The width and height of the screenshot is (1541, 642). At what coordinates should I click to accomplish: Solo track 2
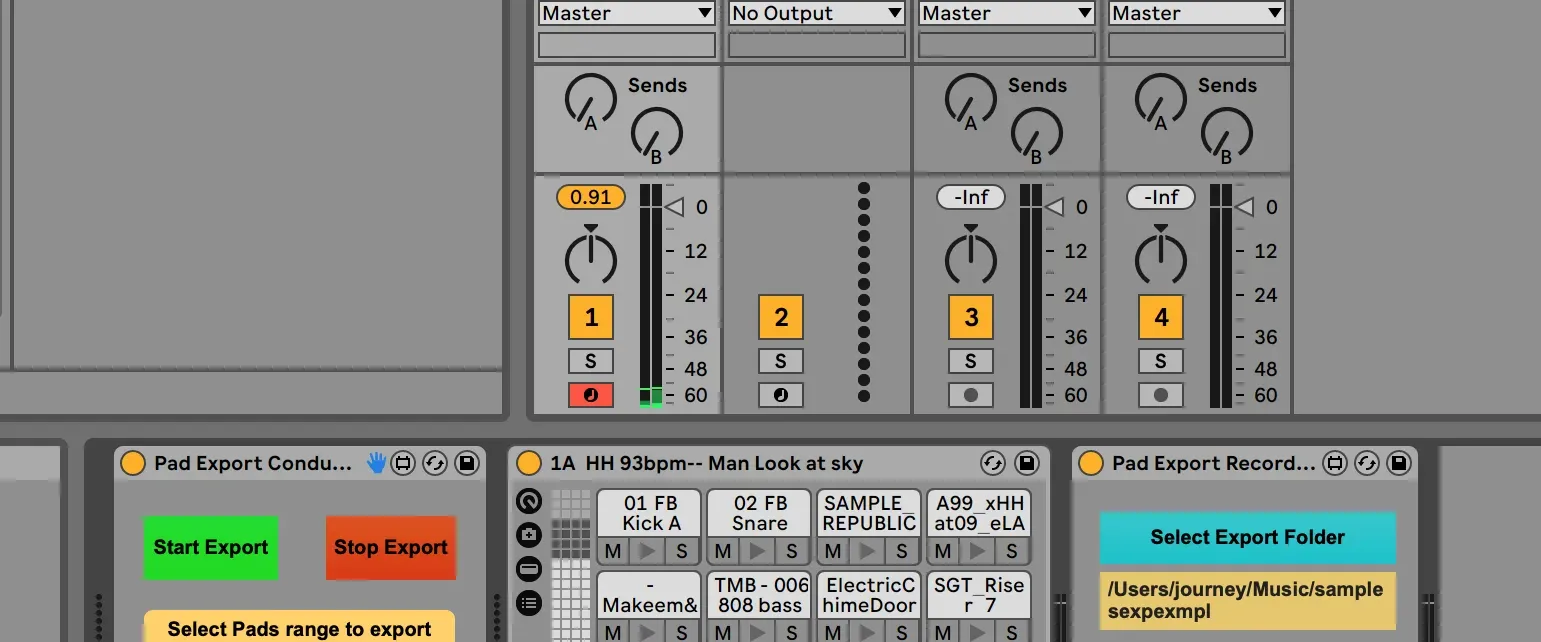coord(781,361)
